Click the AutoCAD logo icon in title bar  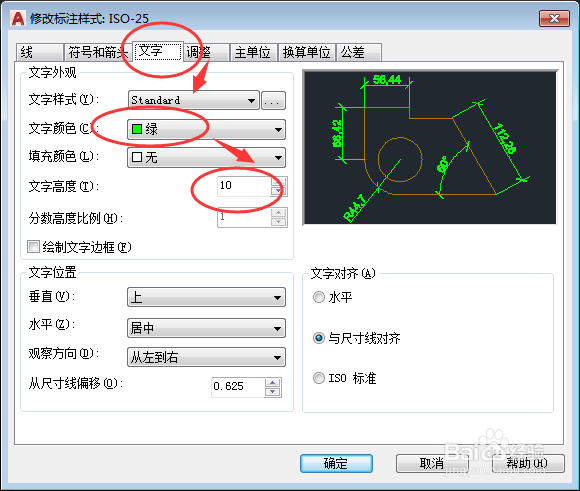18,19
